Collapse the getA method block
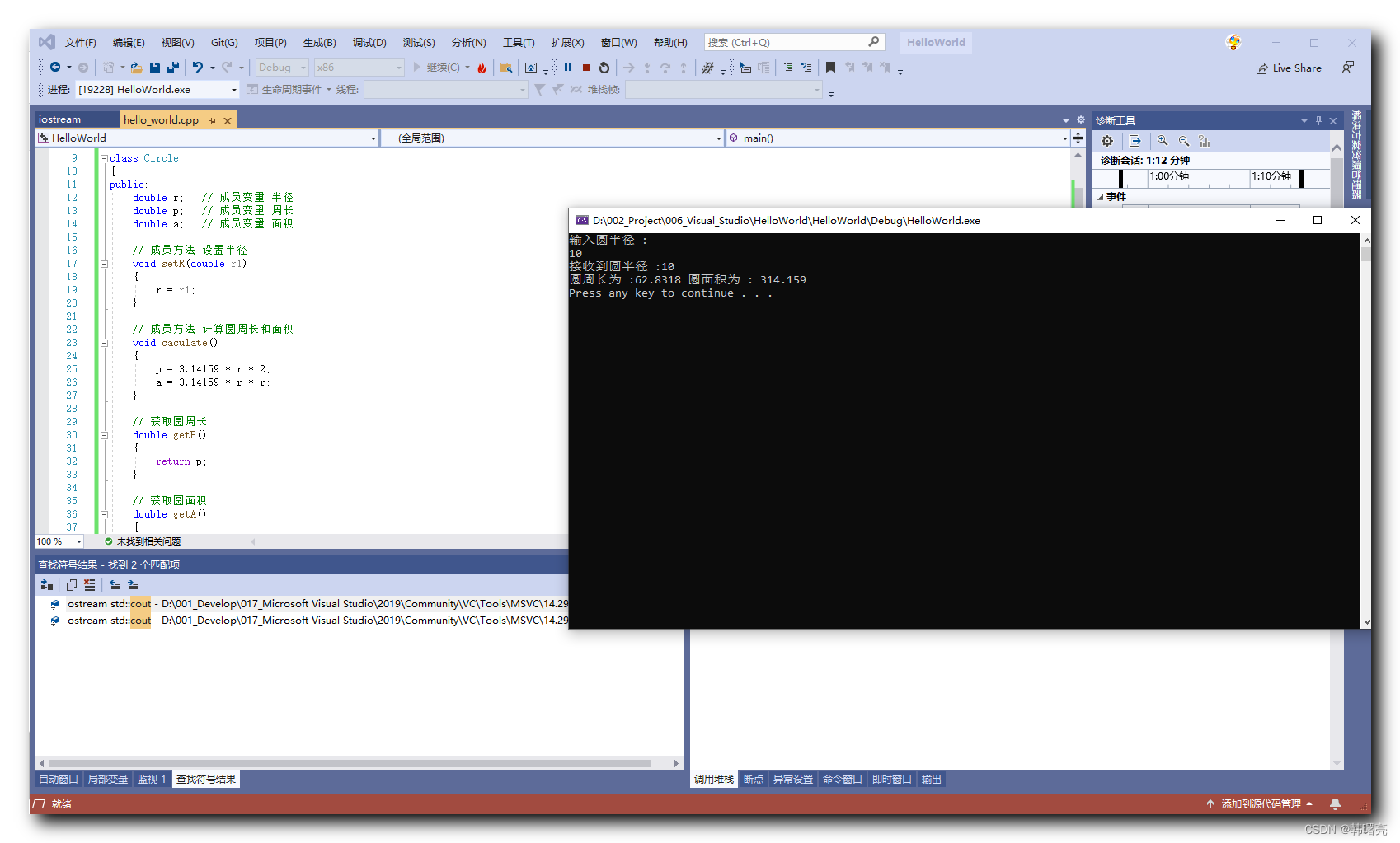 tap(104, 514)
